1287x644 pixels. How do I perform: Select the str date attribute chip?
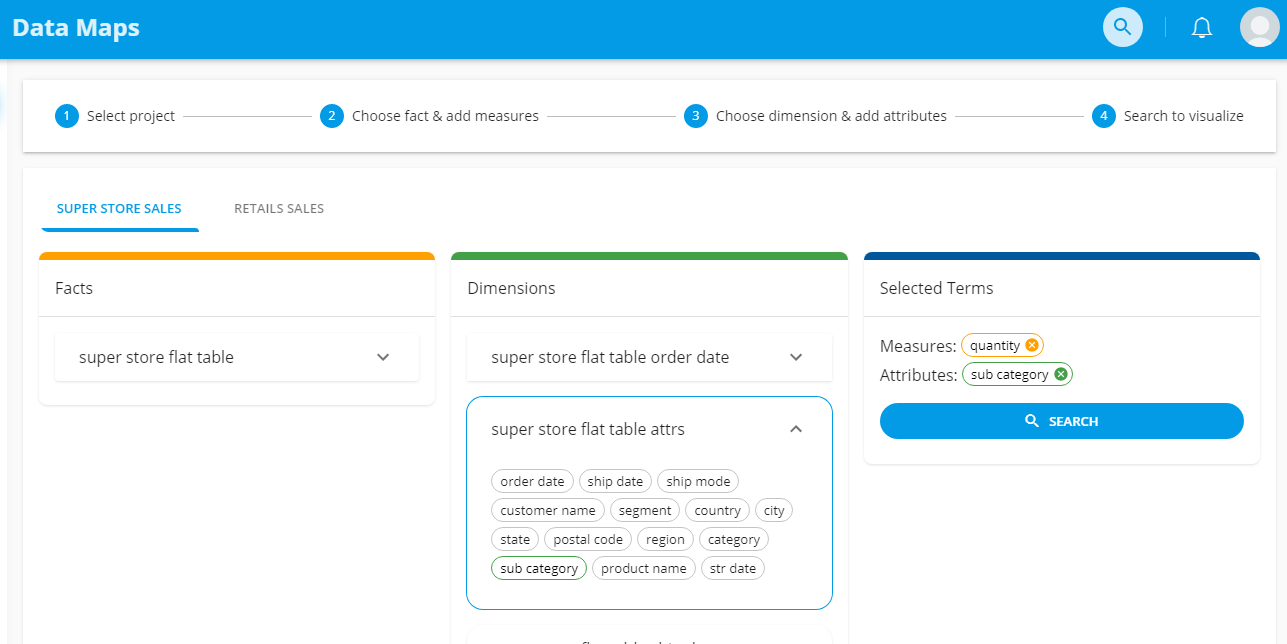733,568
